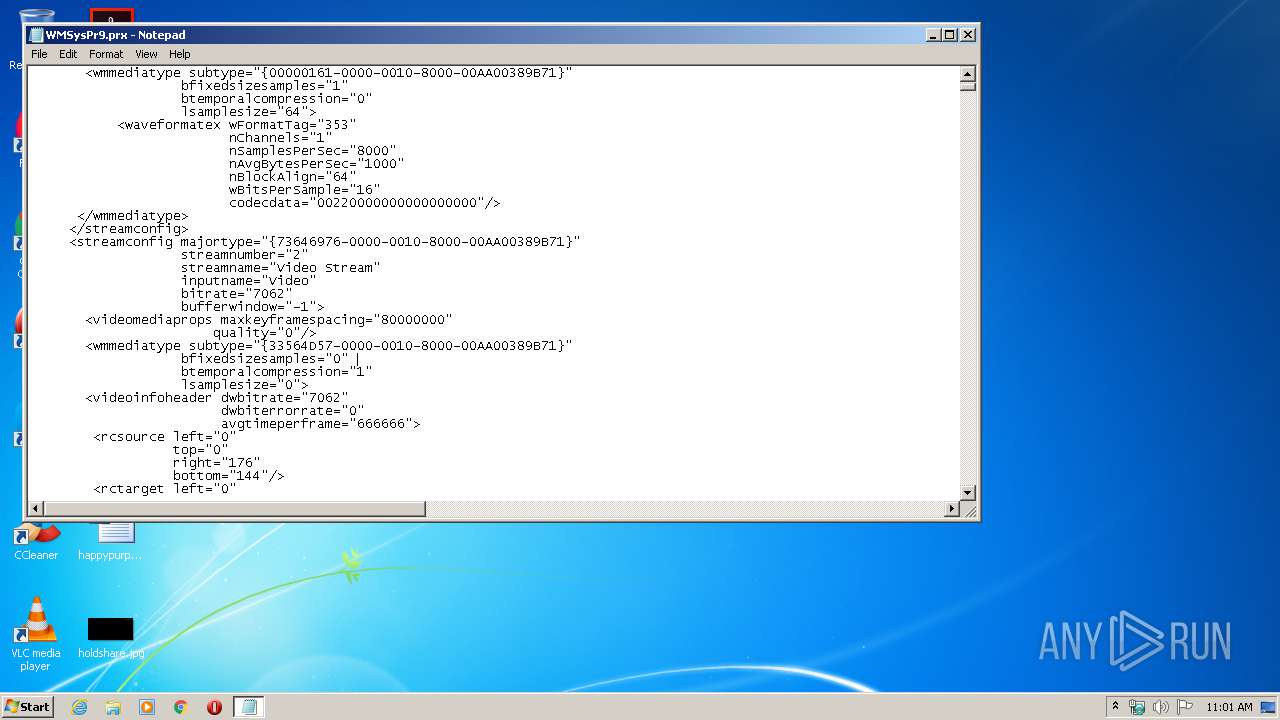Click the quality="0" line
1280x720 pixels.
264,333
